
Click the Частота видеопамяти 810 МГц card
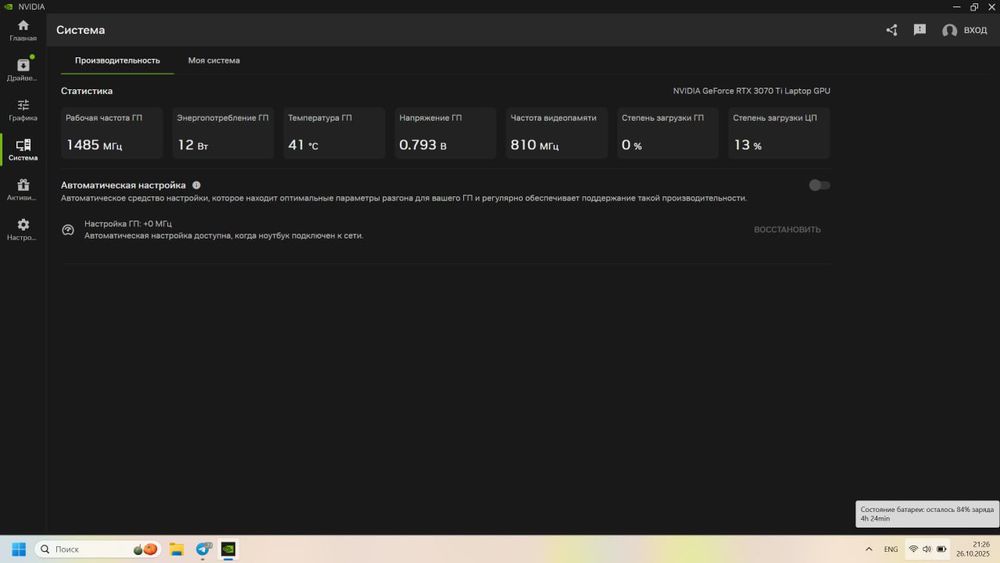pyautogui.click(x=556, y=133)
